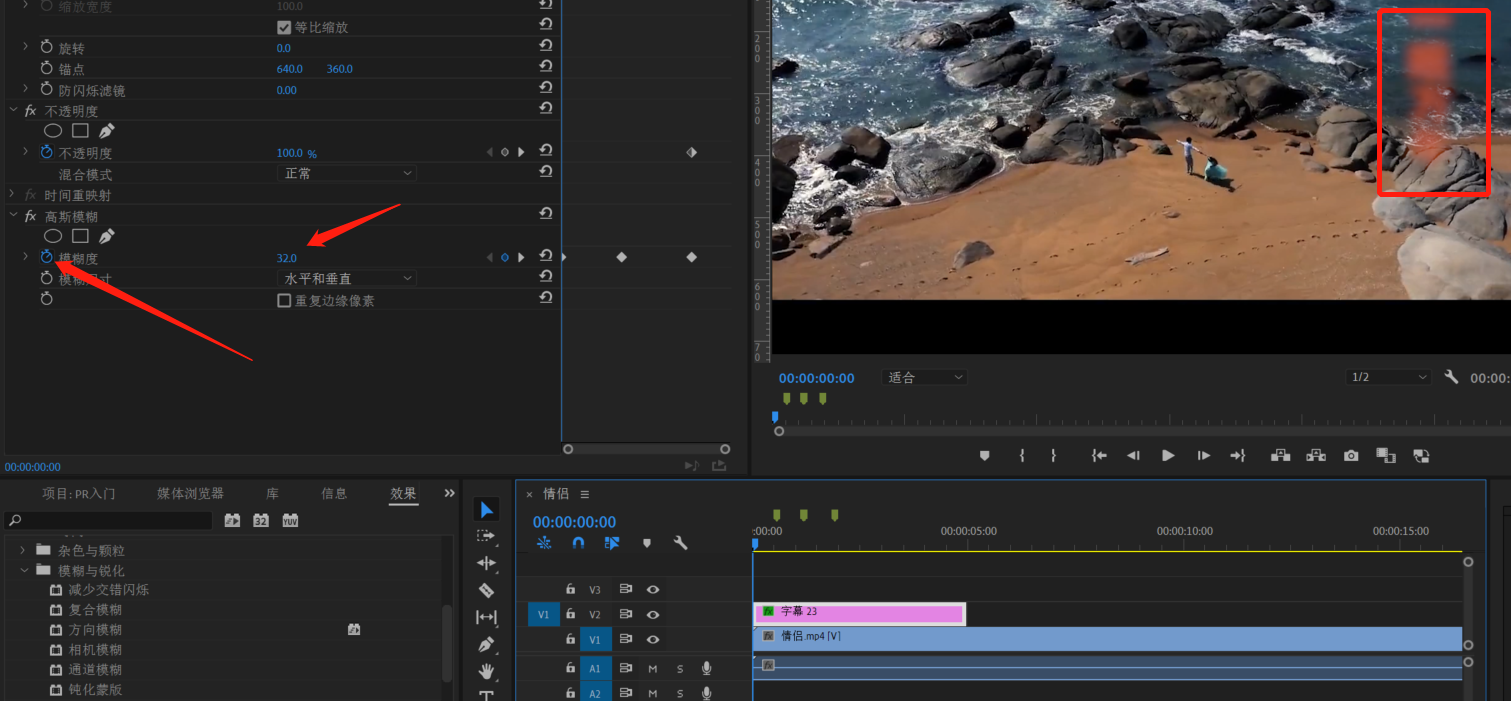The width and height of the screenshot is (1511, 701).
Task: Create rectangle mask under 高斯模糊
Action: [81, 236]
